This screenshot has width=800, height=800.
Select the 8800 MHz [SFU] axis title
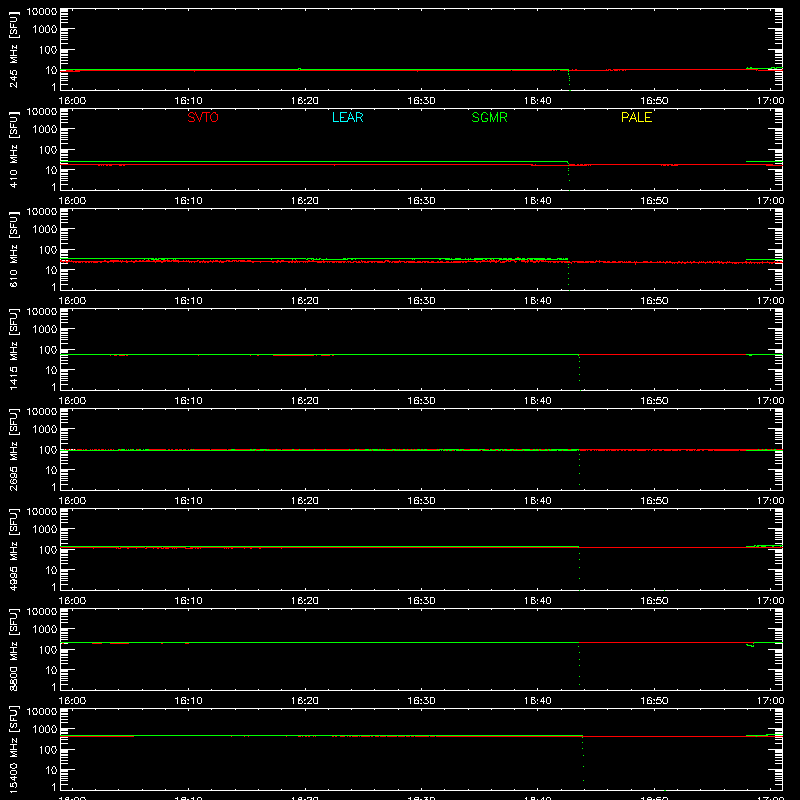13,649
